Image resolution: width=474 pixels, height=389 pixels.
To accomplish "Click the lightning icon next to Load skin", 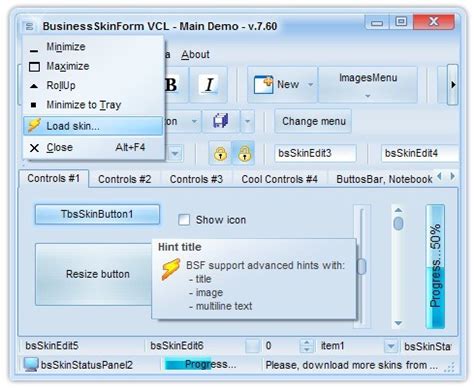I will pos(34,126).
